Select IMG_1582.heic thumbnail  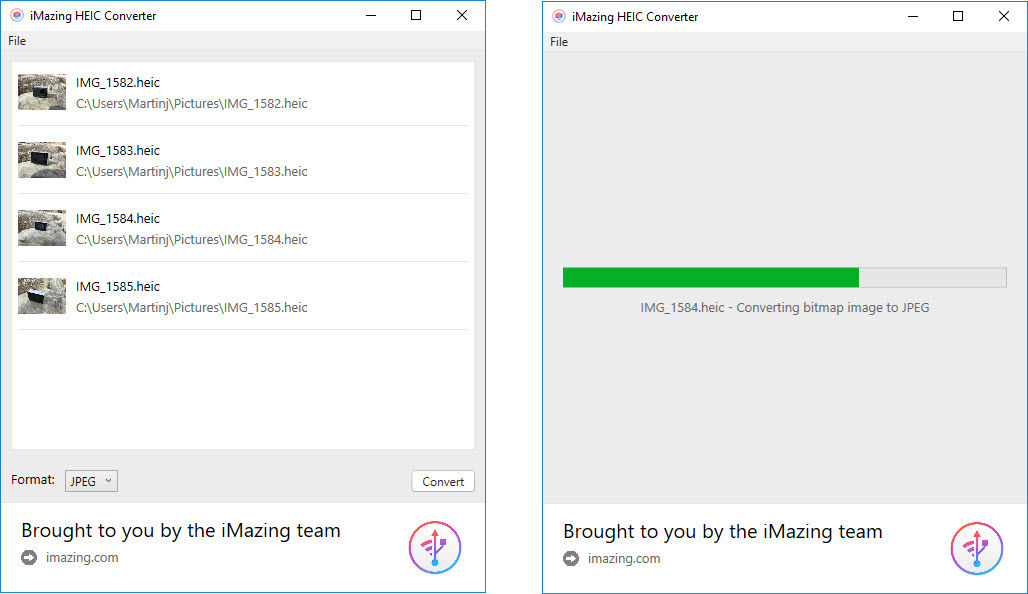42,92
